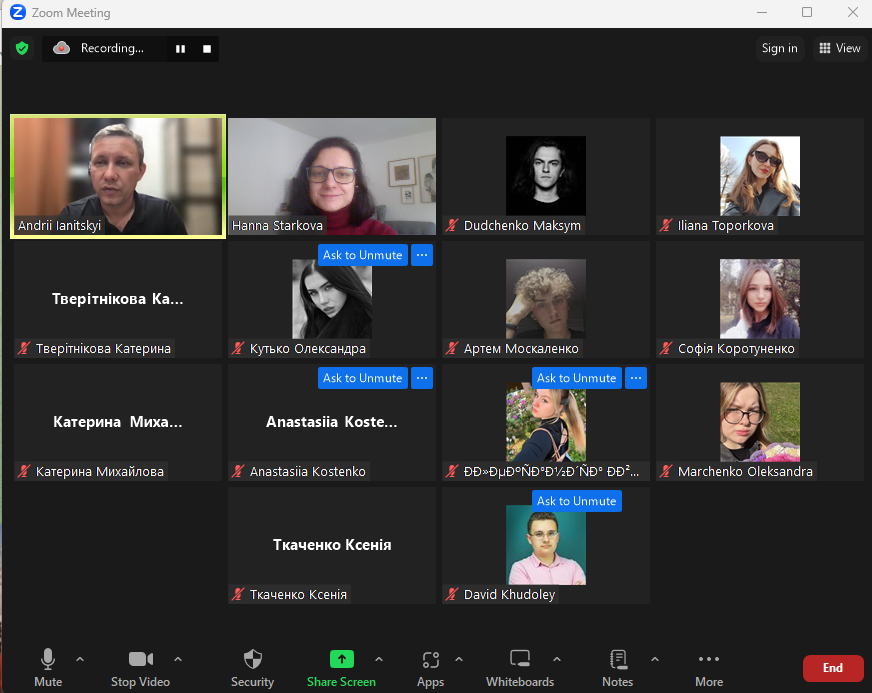Click the 'Ткаченко Ксенія' name label below the tile
Viewport: 872px width, 693px height.
coord(298,595)
